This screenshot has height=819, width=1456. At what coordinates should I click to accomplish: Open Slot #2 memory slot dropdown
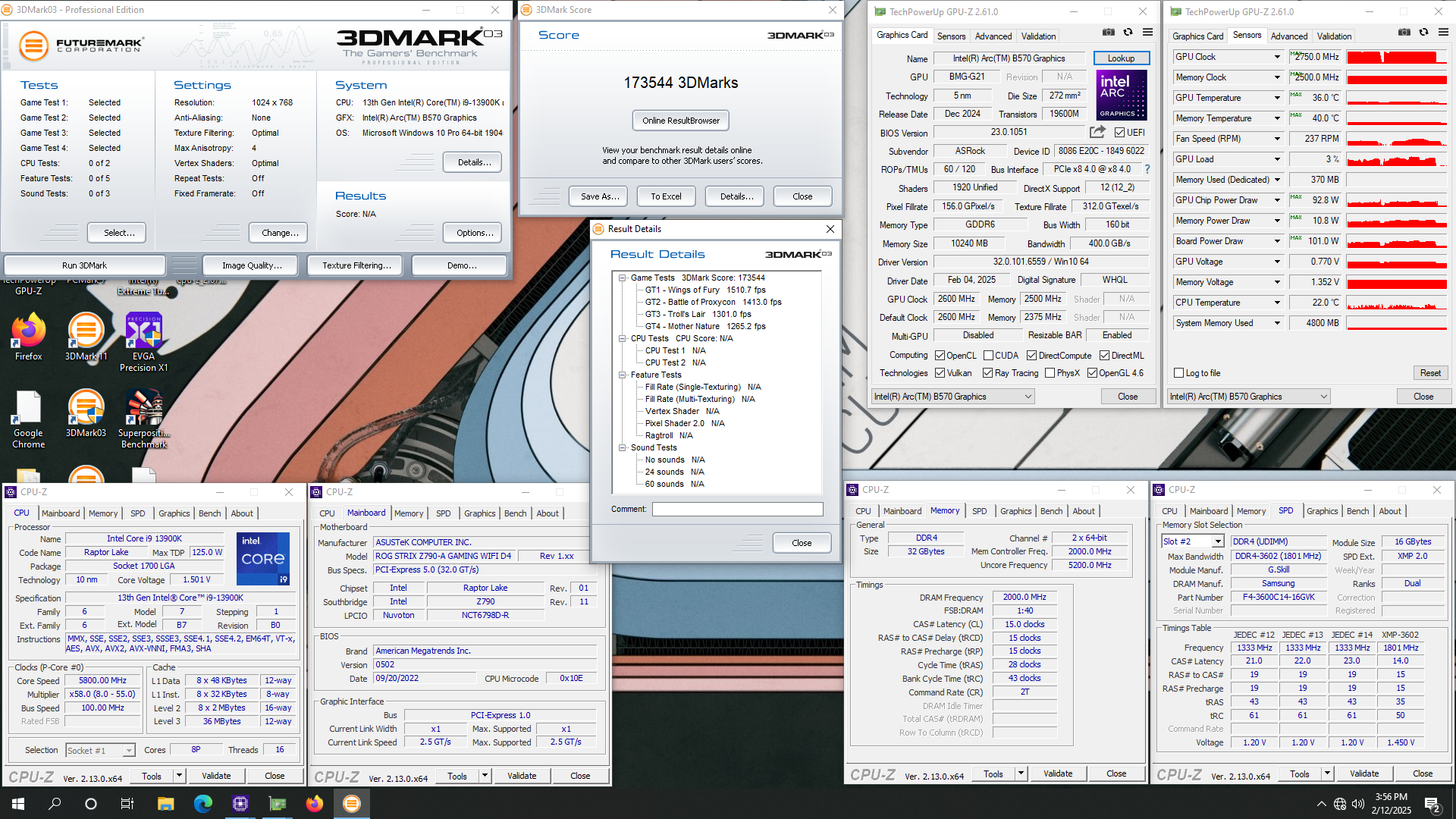point(1193,541)
